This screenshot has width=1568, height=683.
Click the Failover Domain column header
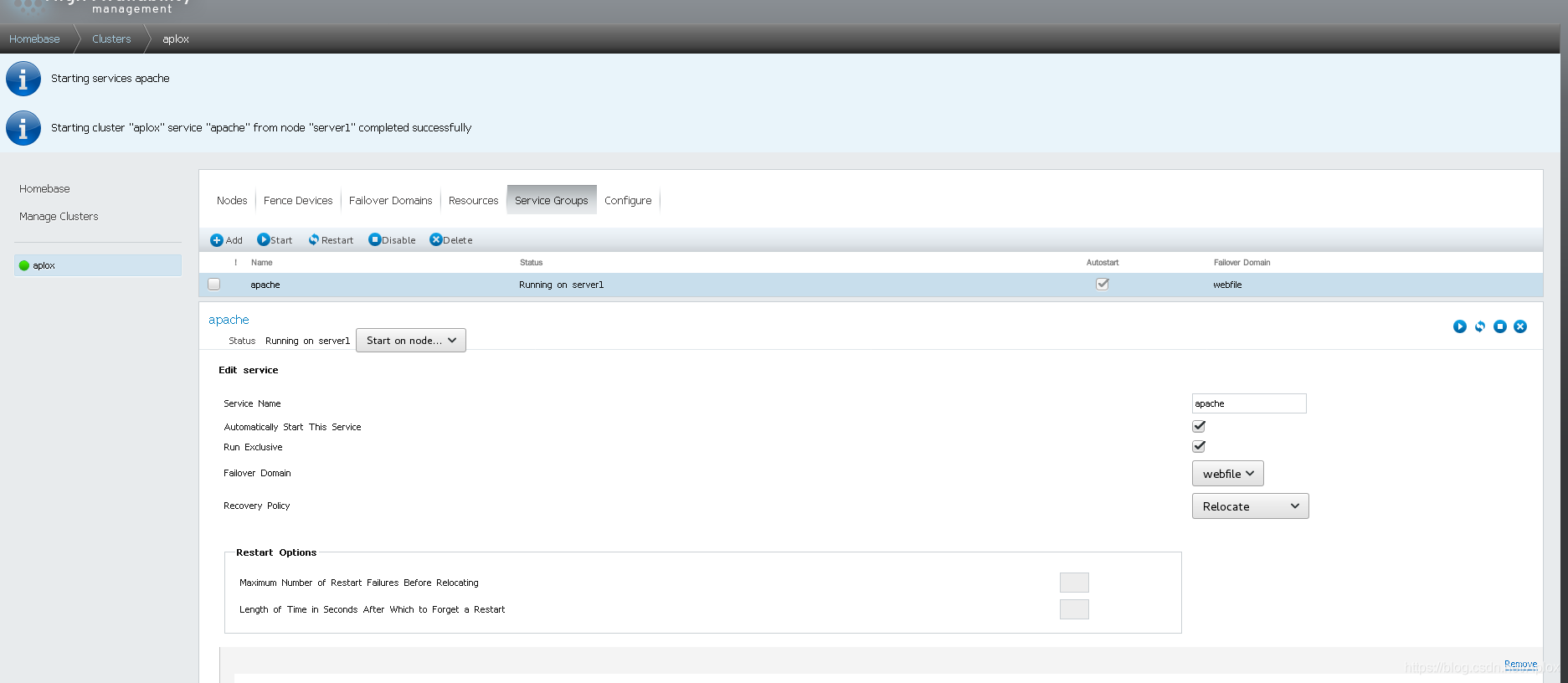(1242, 263)
